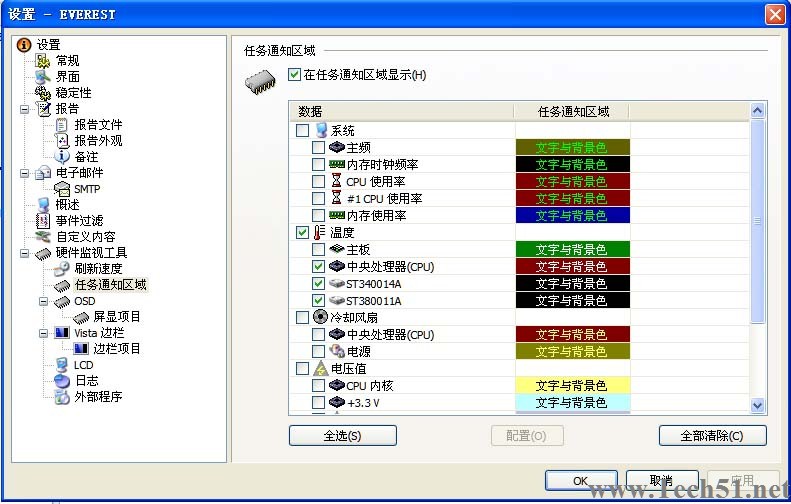This screenshot has height=504, width=791.
Task: Click the LCD monitor icon
Action: point(62,365)
